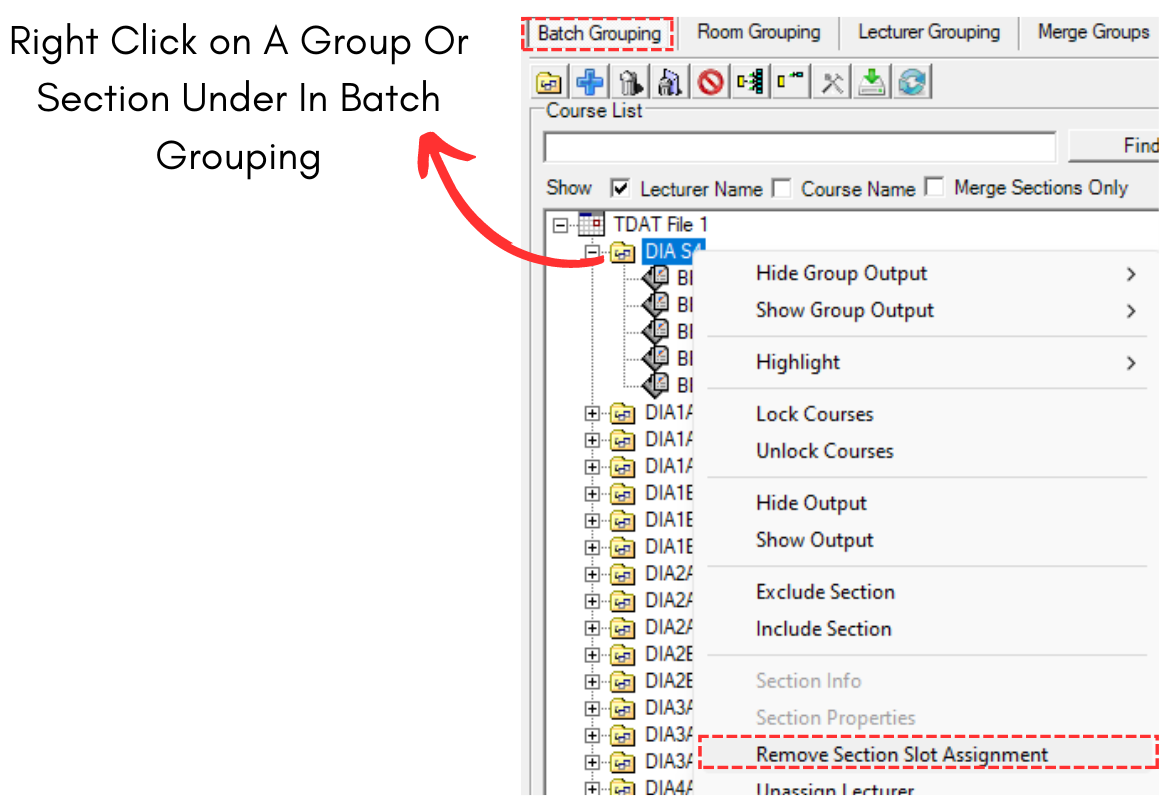Click the Course List search field

coord(799,147)
